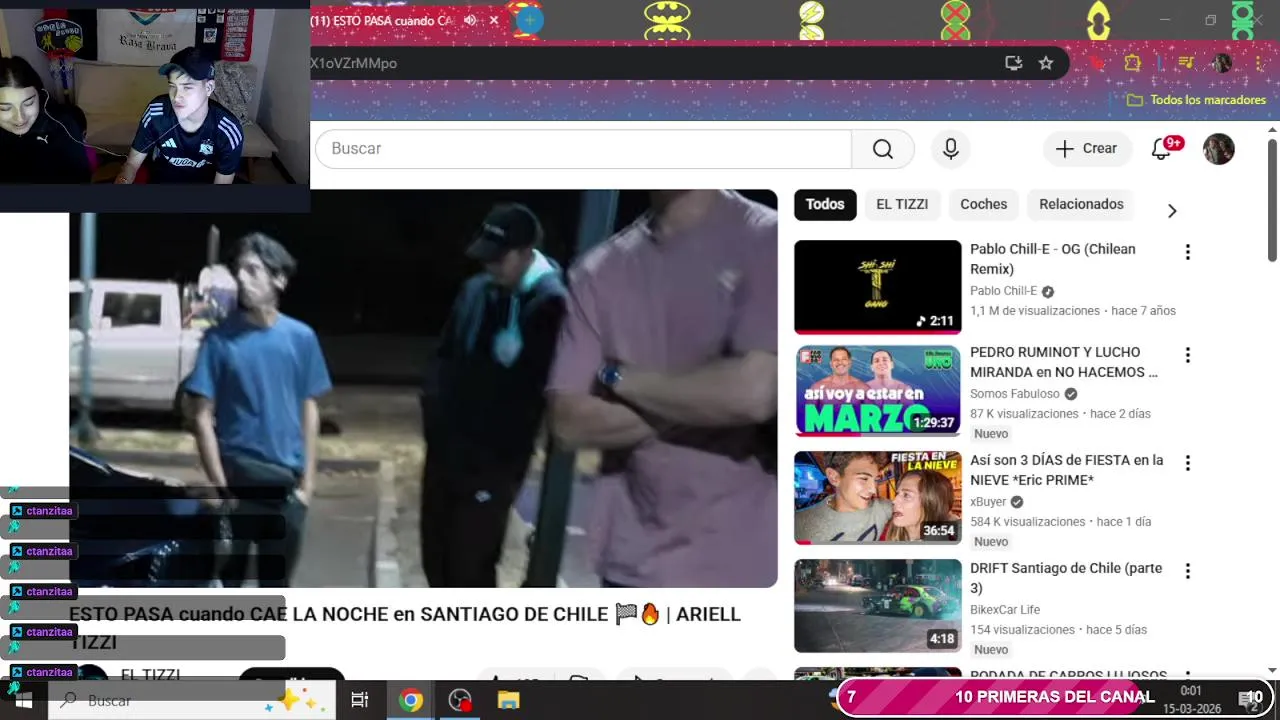Click the main video player
The height and width of the screenshot is (720, 1280).
coord(423,388)
